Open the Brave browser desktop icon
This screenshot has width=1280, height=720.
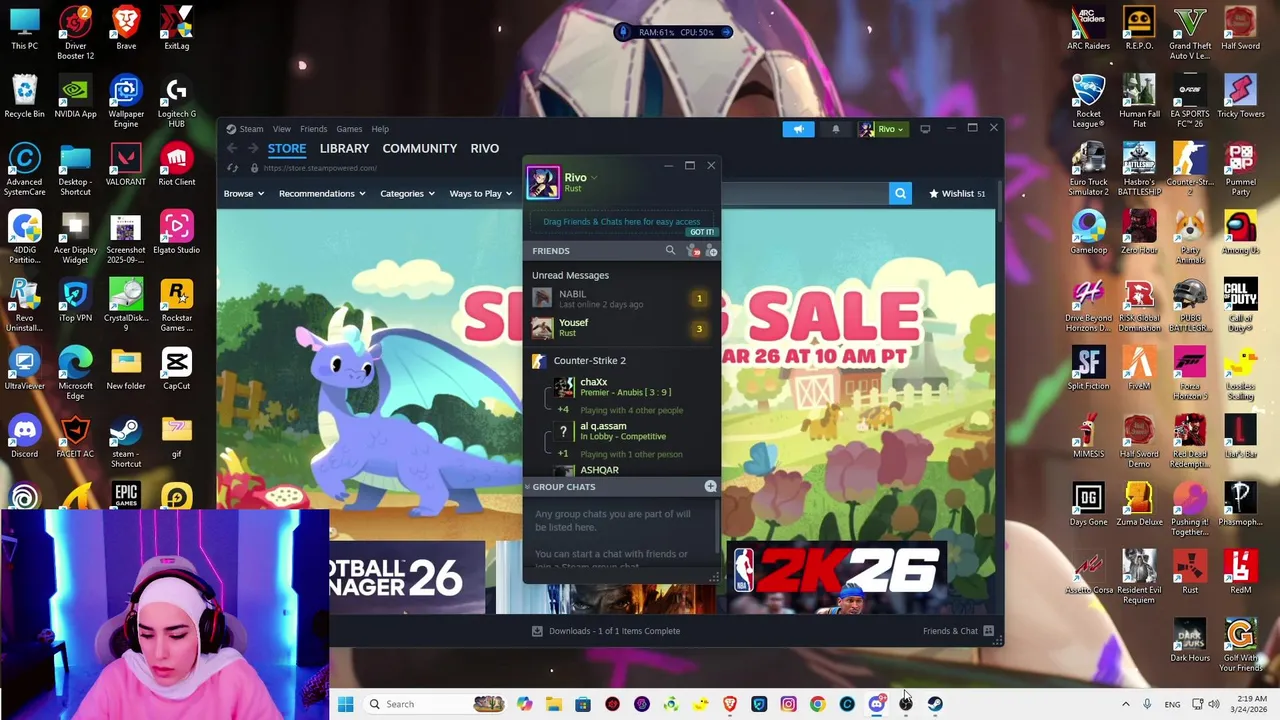point(126,29)
